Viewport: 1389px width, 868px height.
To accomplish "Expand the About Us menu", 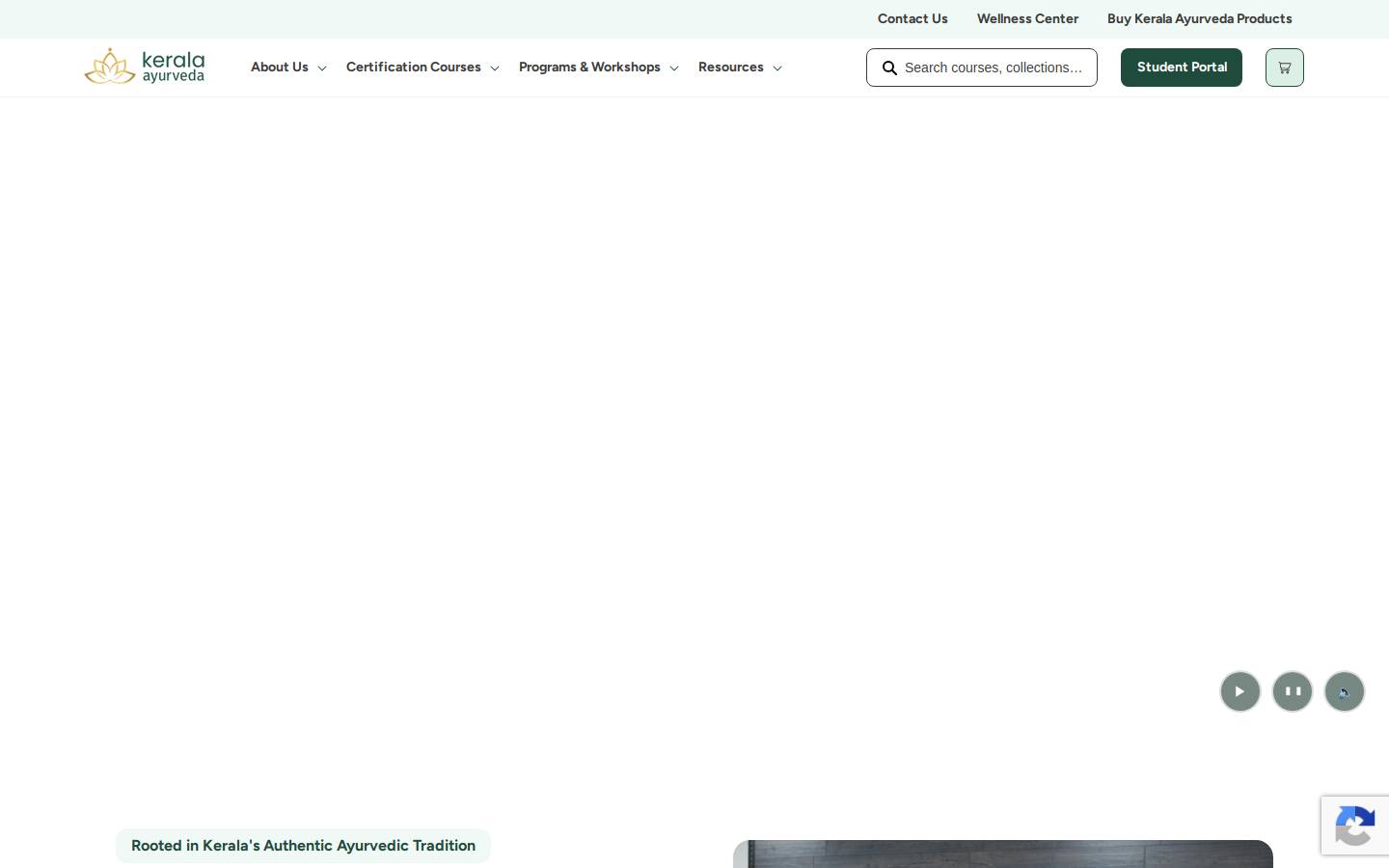I will (288, 68).
